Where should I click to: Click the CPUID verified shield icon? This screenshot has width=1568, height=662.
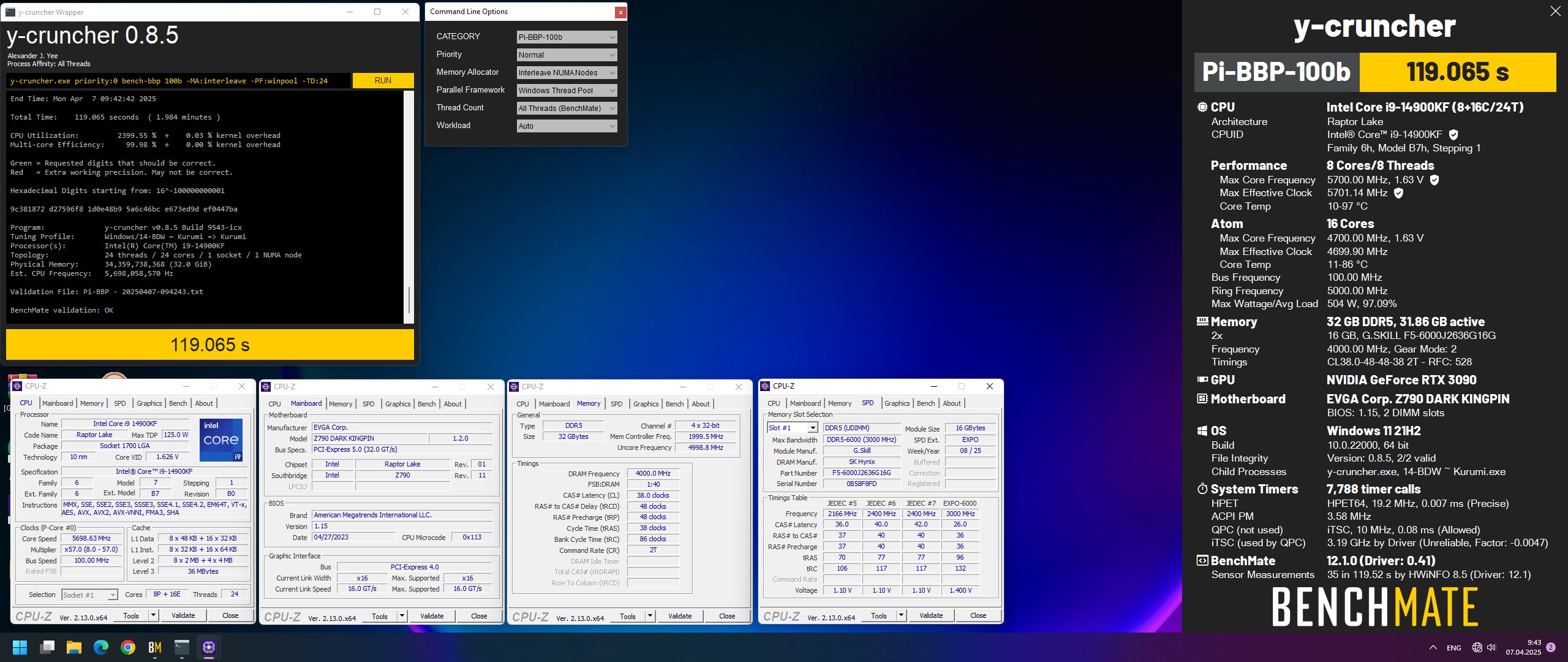pyautogui.click(x=1453, y=135)
